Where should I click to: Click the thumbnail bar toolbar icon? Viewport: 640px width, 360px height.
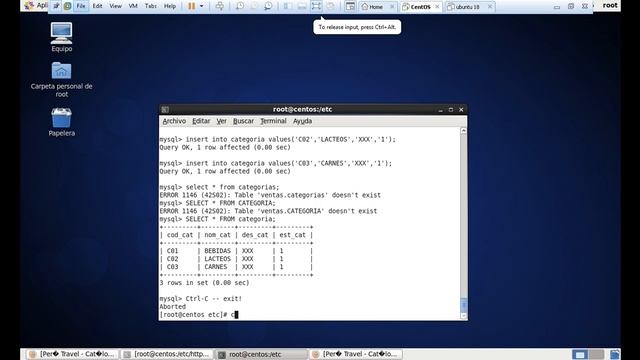coord(302,6)
